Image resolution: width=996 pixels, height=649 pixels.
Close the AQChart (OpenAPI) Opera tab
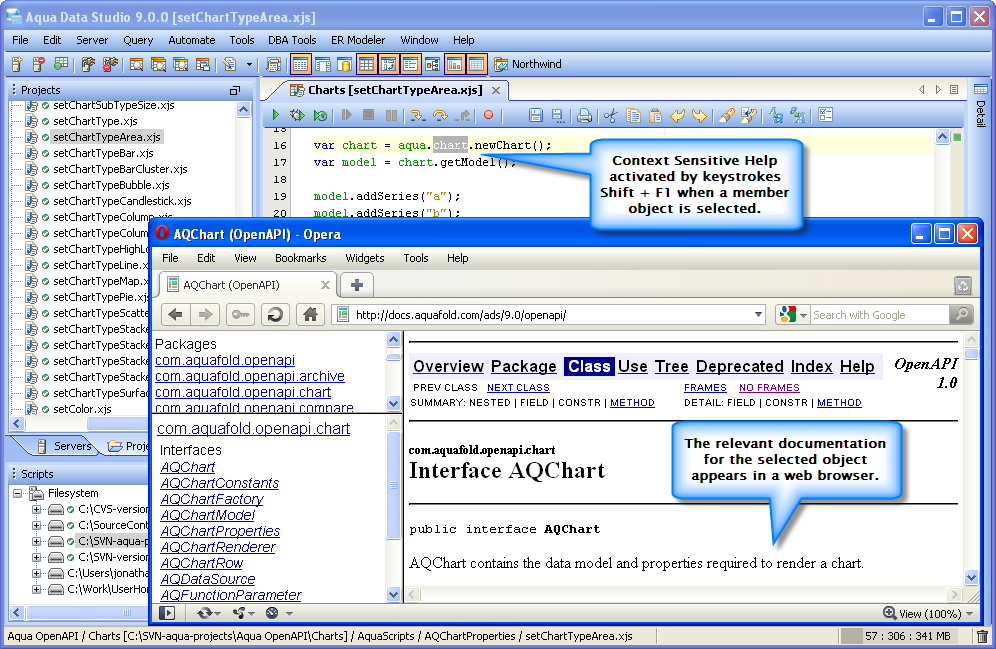[325, 285]
